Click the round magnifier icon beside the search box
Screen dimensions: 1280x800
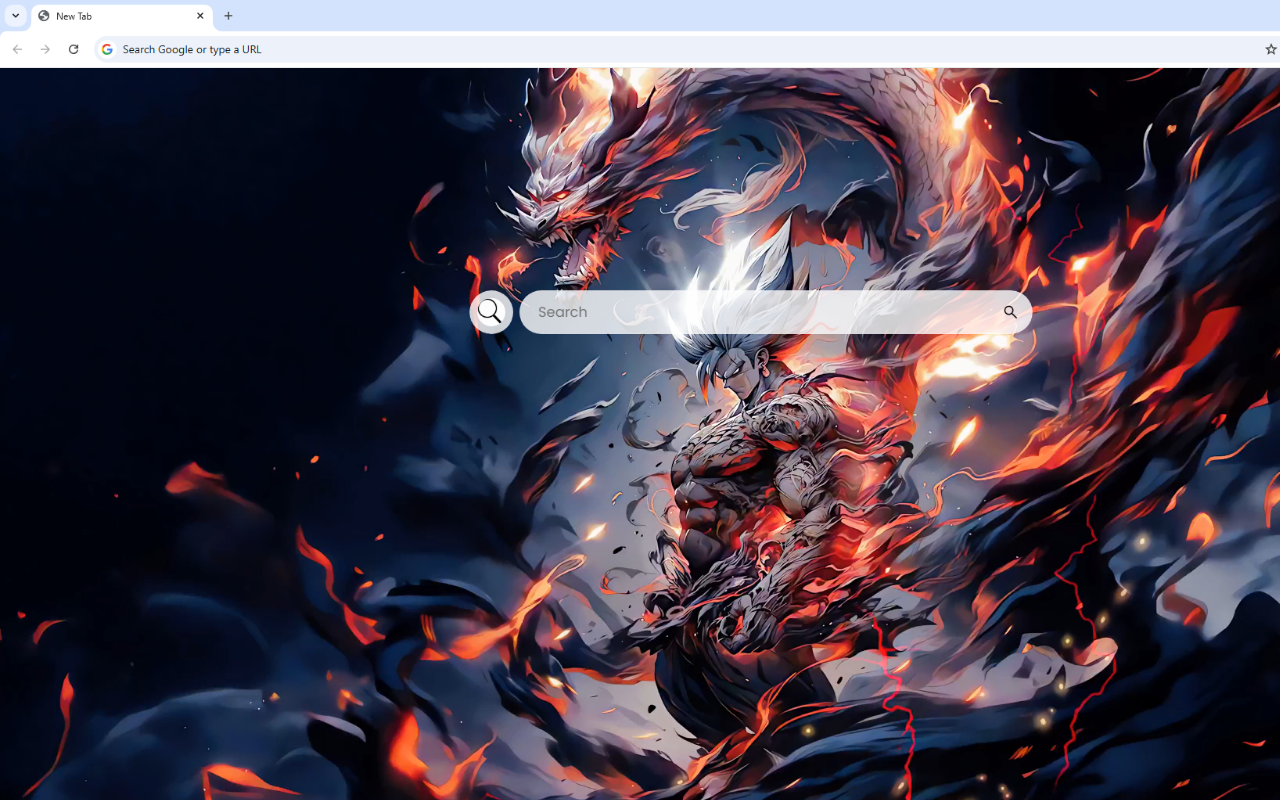[x=490, y=312]
